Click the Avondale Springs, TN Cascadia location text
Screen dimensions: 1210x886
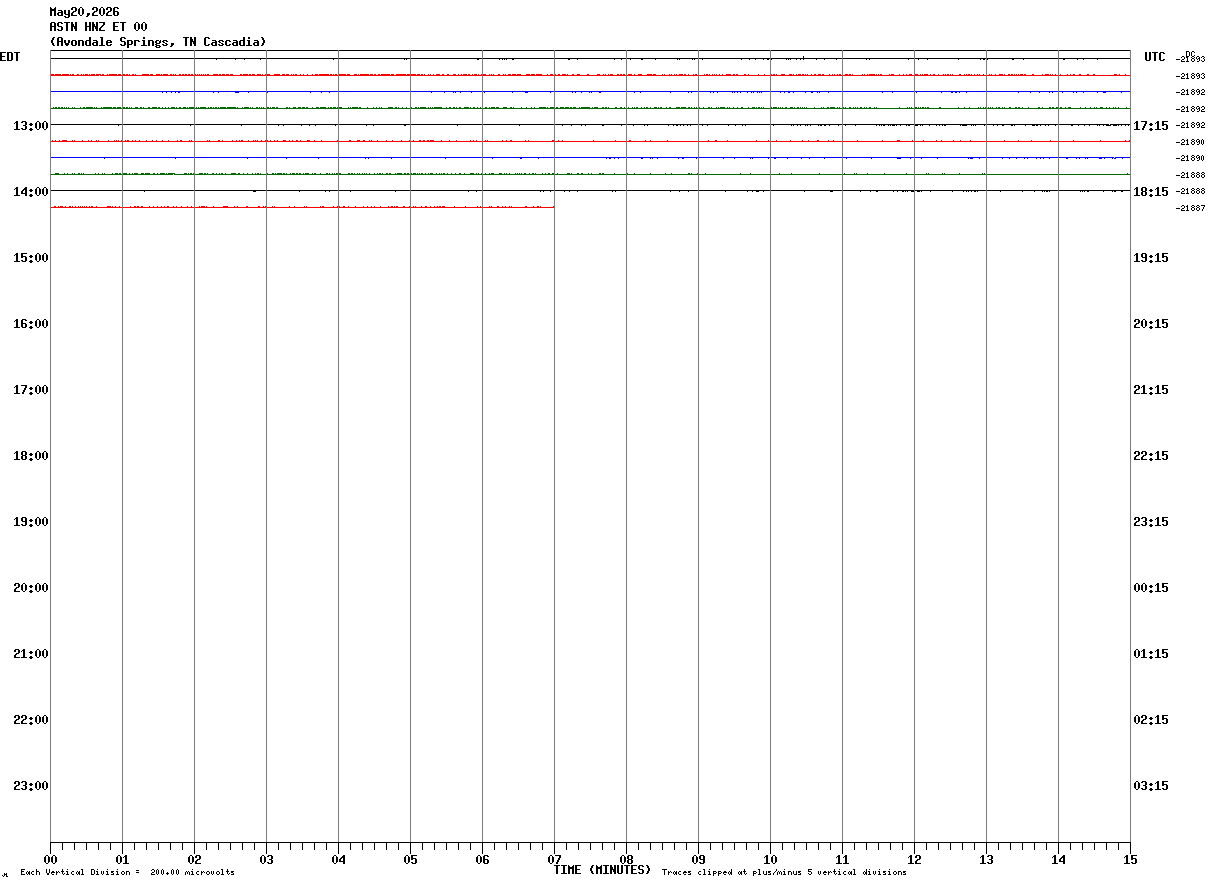pos(158,42)
